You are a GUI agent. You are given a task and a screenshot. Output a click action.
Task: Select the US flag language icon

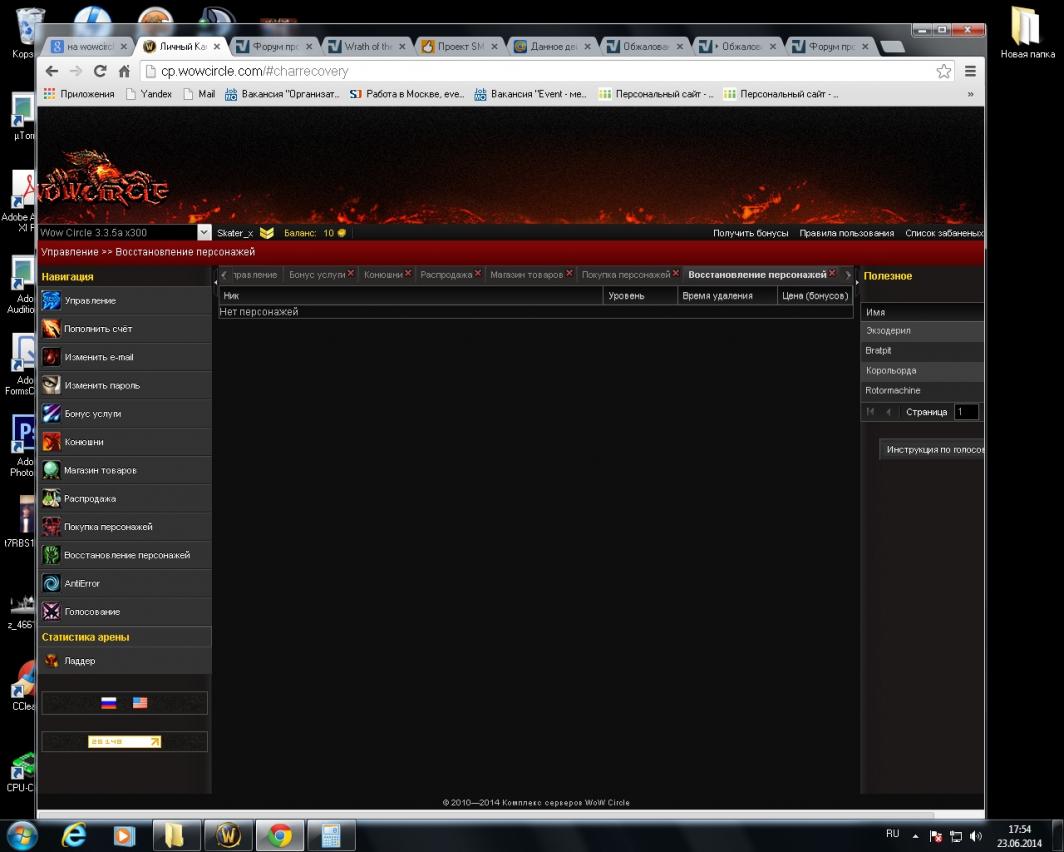click(x=140, y=703)
